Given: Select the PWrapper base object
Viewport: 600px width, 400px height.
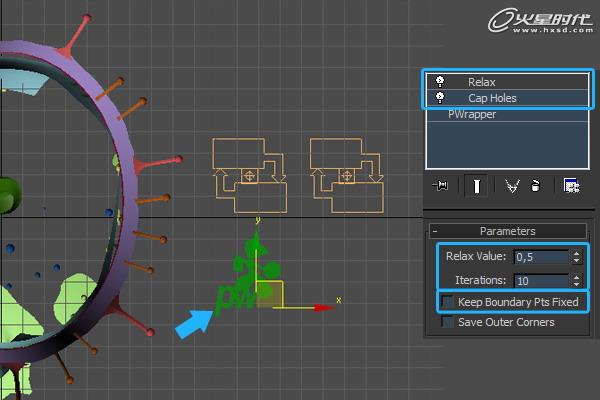Looking at the screenshot, I should click(x=471, y=114).
